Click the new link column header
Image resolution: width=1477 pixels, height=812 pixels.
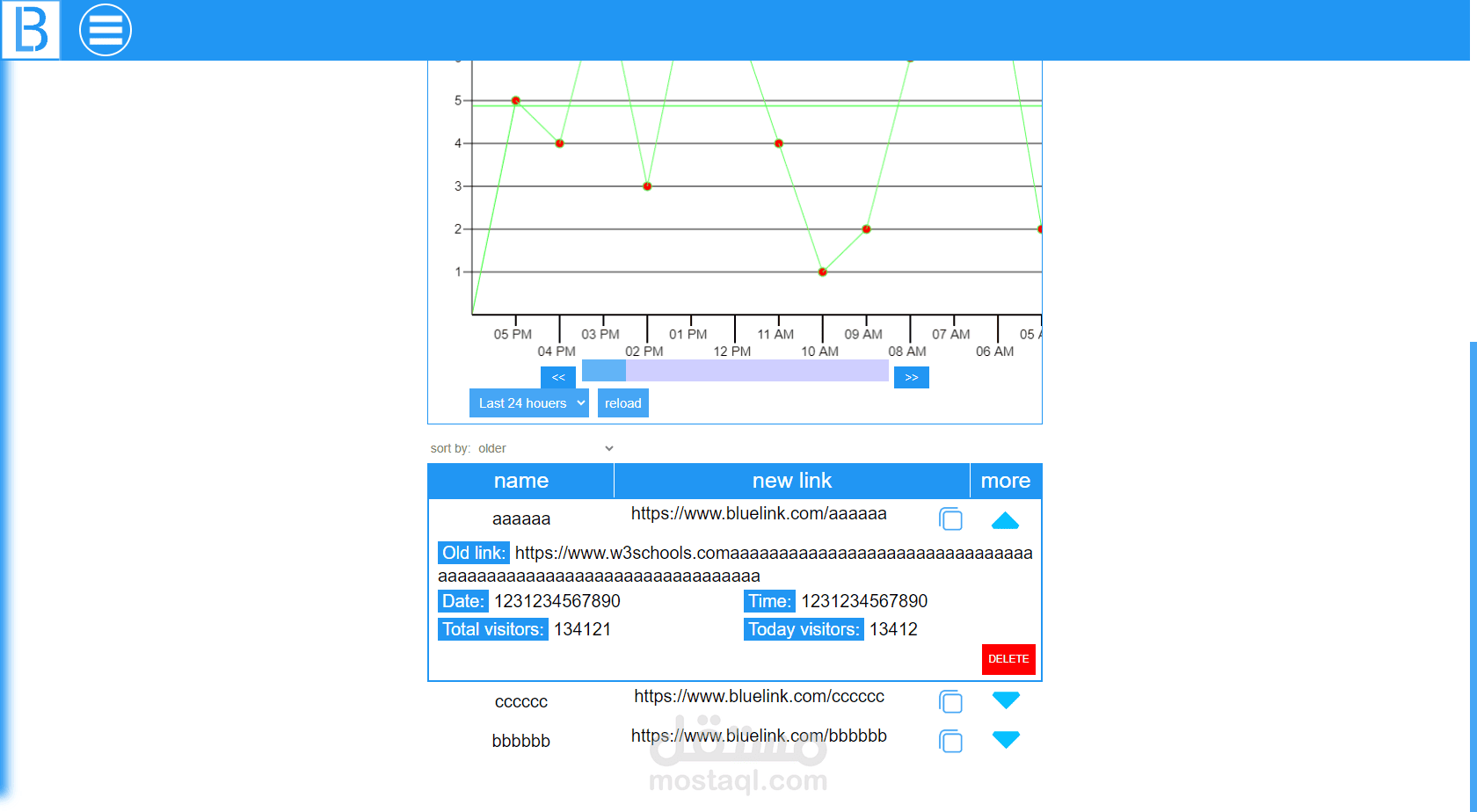point(792,481)
